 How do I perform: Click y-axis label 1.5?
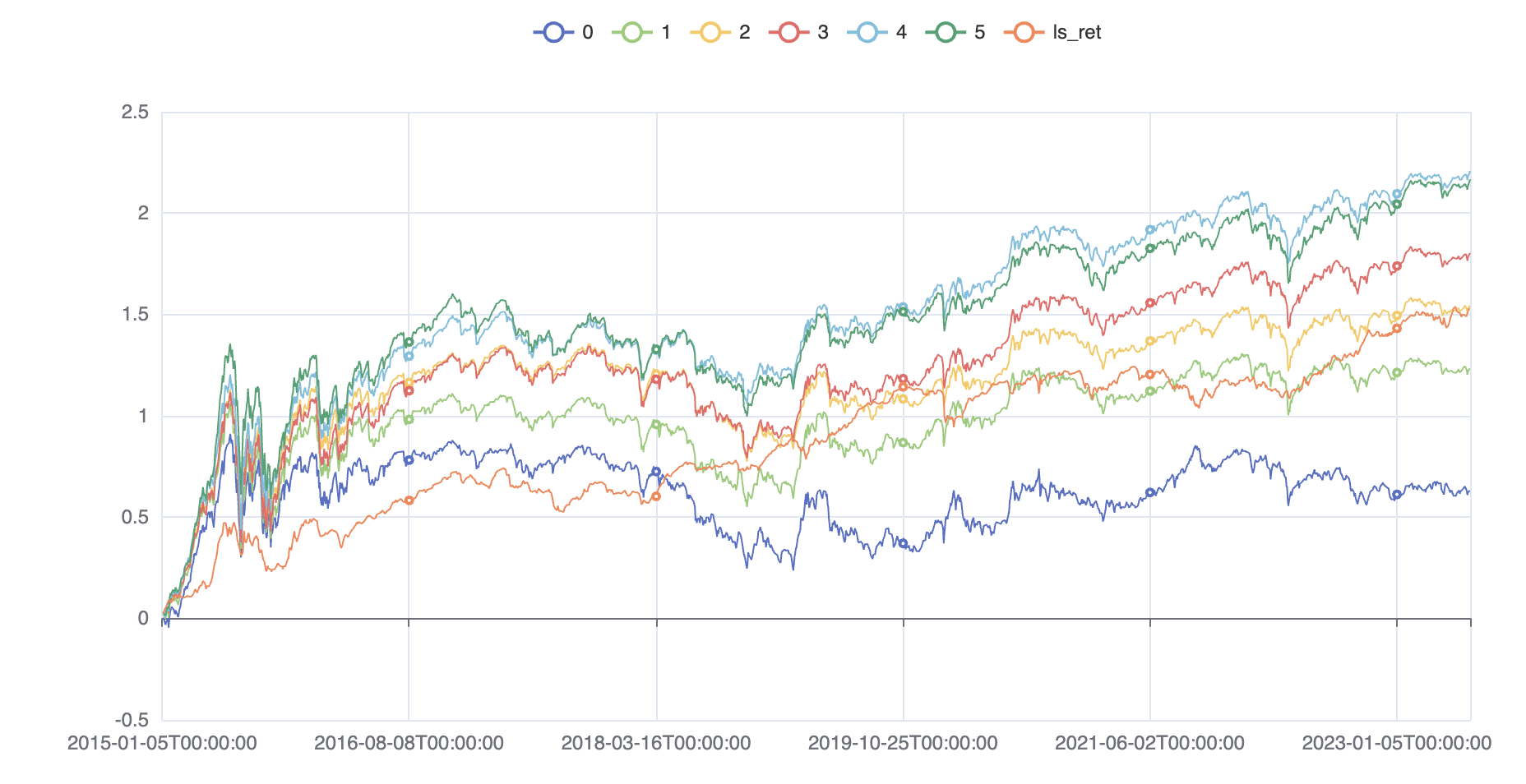[x=135, y=315]
